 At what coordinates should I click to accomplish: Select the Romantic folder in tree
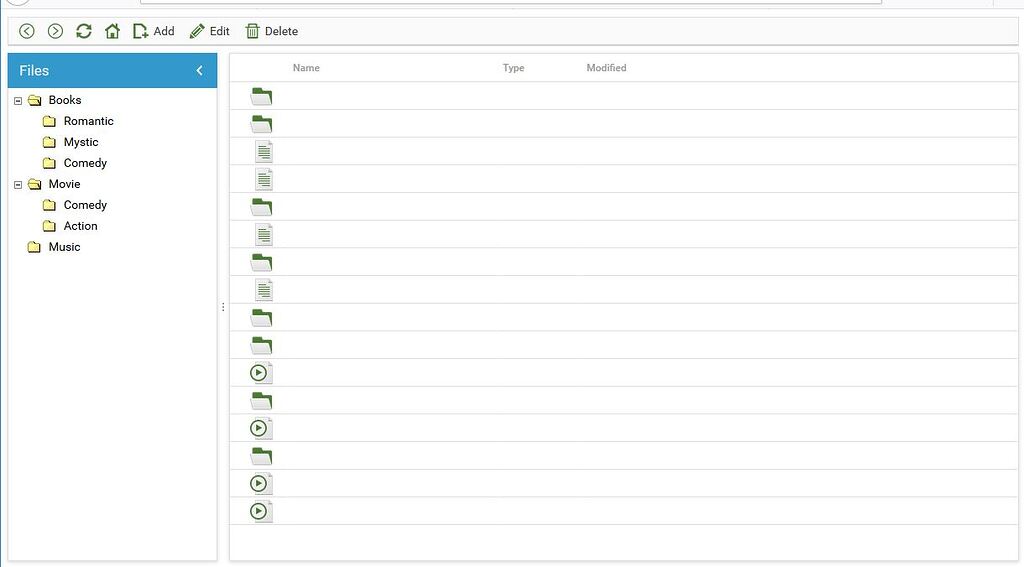(x=88, y=121)
